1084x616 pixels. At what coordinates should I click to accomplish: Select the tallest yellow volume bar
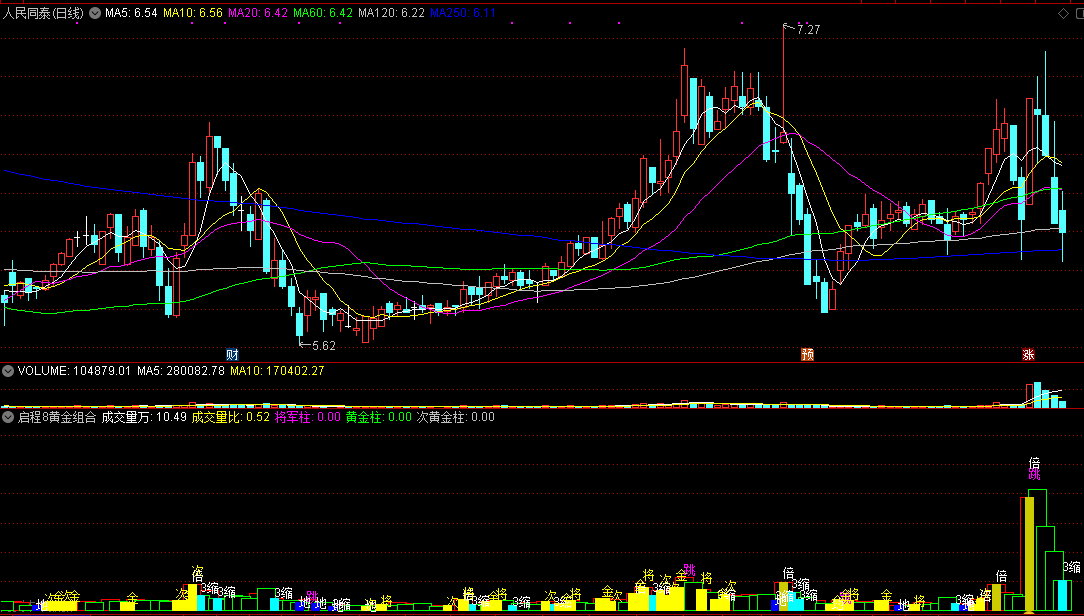[1029, 554]
